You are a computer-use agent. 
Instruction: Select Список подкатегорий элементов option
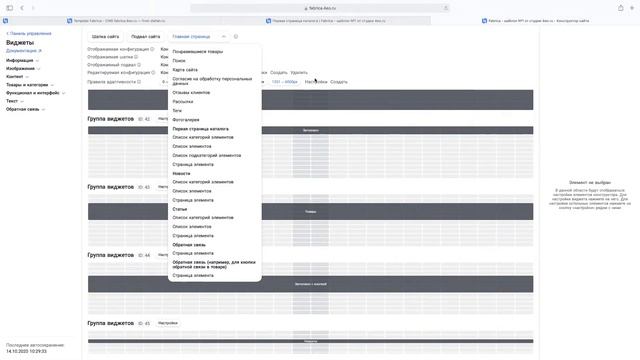point(207,155)
